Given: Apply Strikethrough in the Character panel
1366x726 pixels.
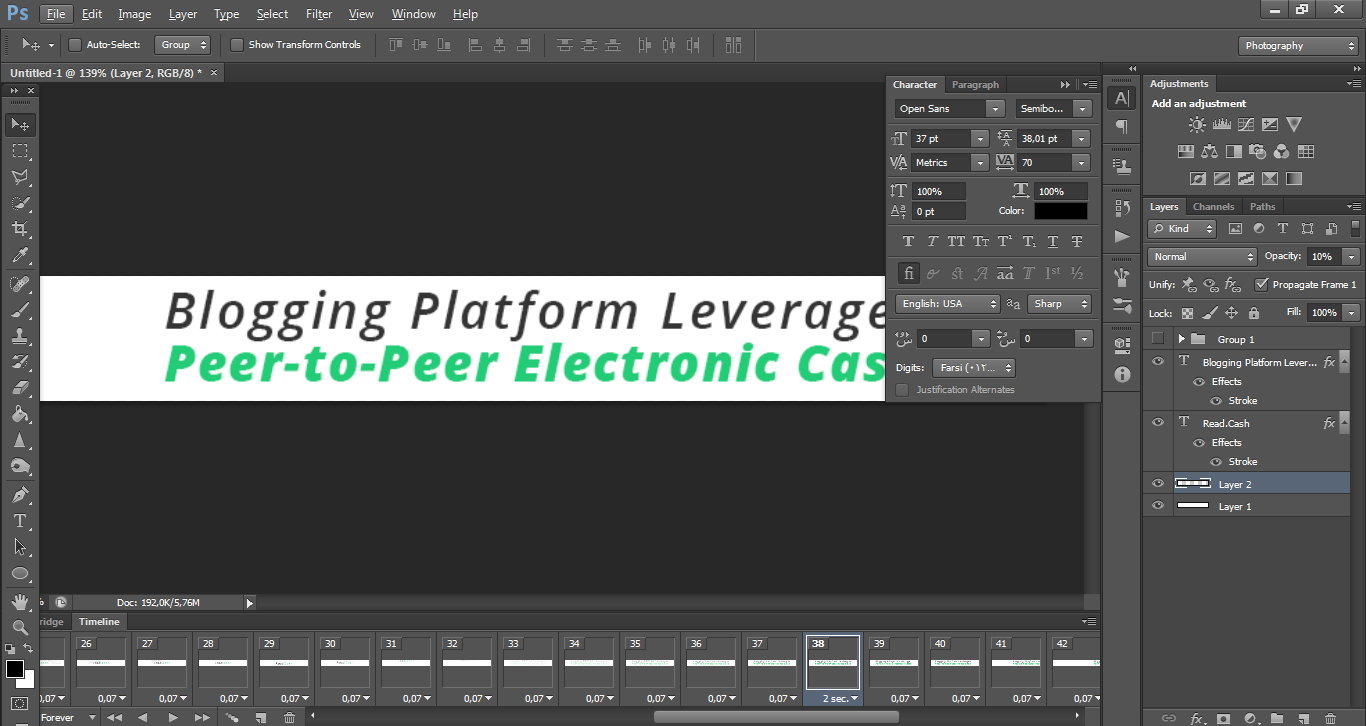Looking at the screenshot, I should [1077, 242].
